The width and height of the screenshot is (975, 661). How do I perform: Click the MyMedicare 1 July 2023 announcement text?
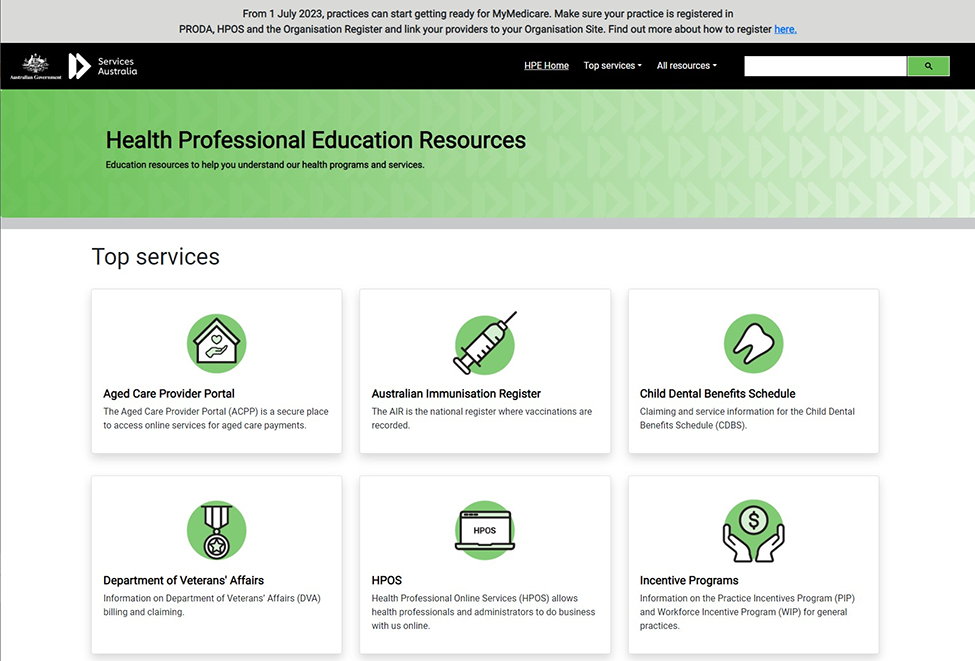(x=488, y=21)
